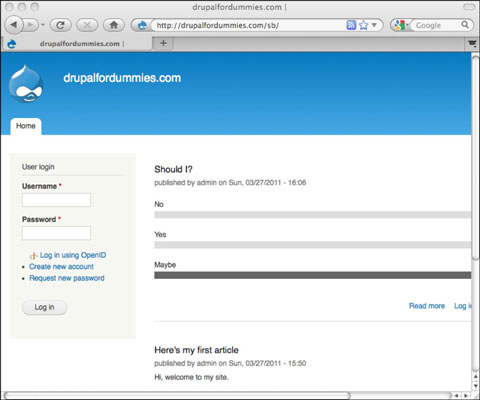Click the Stop loading X button
The width and height of the screenshot is (480, 400).
pos(87,25)
